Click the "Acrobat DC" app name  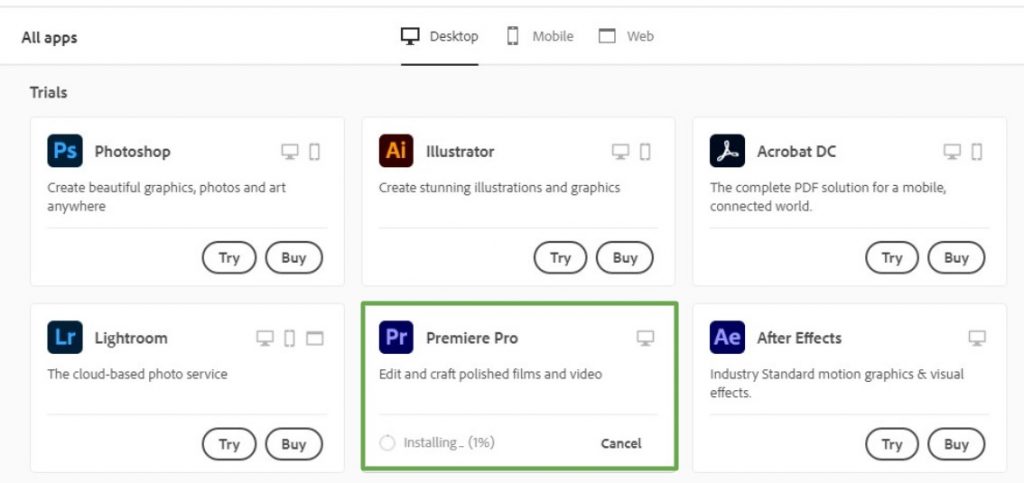pyautogui.click(x=797, y=151)
